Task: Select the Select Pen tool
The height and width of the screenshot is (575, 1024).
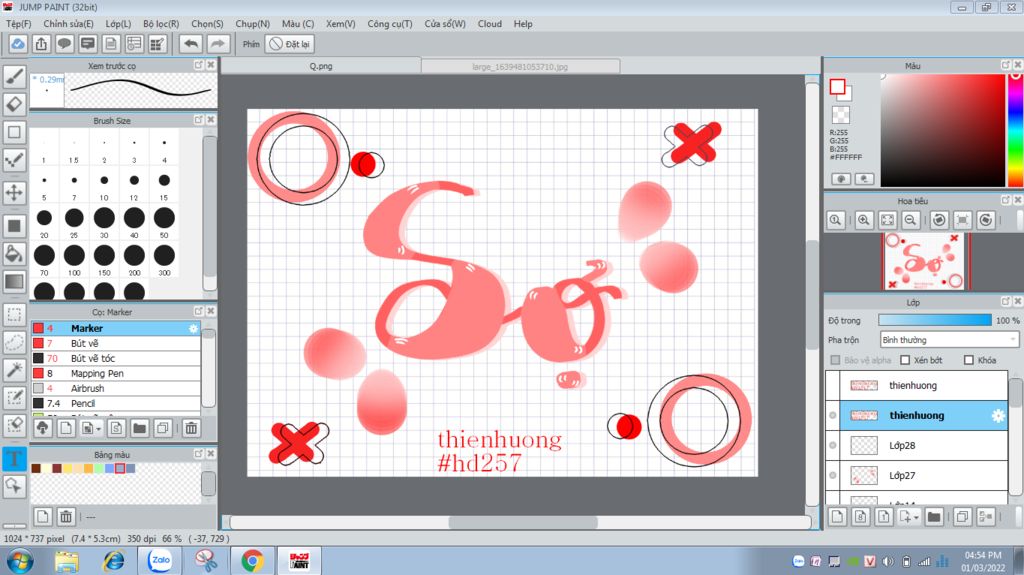Action: [x=14, y=397]
